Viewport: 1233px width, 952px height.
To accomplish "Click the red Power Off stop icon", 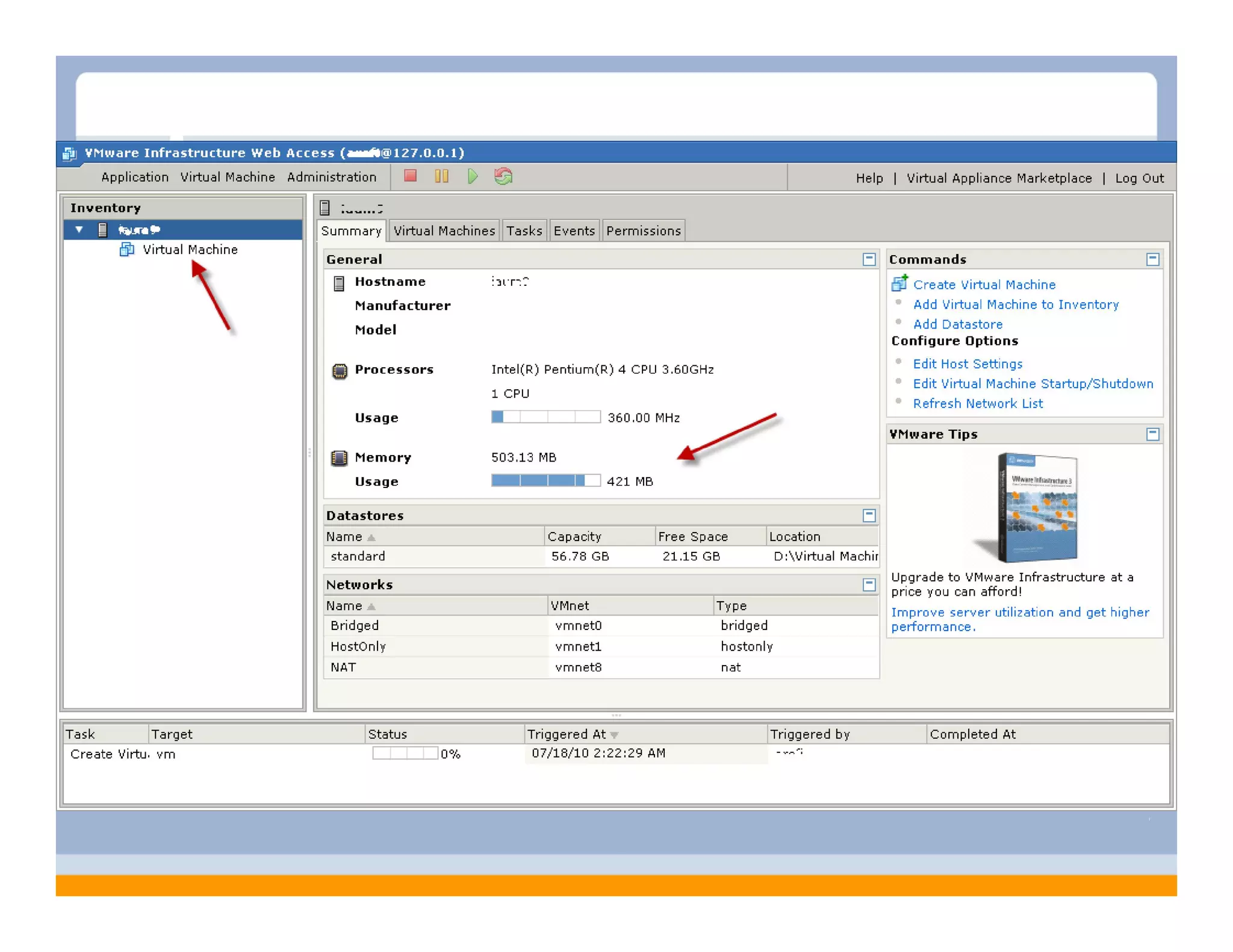I will coord(410,176).
